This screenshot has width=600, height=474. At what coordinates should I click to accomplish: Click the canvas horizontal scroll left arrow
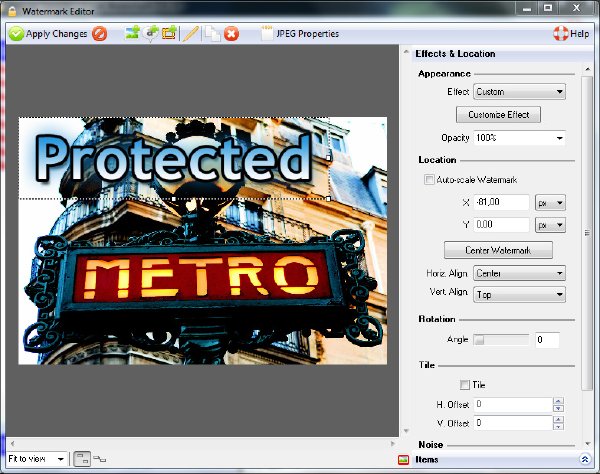coord(13,443)
